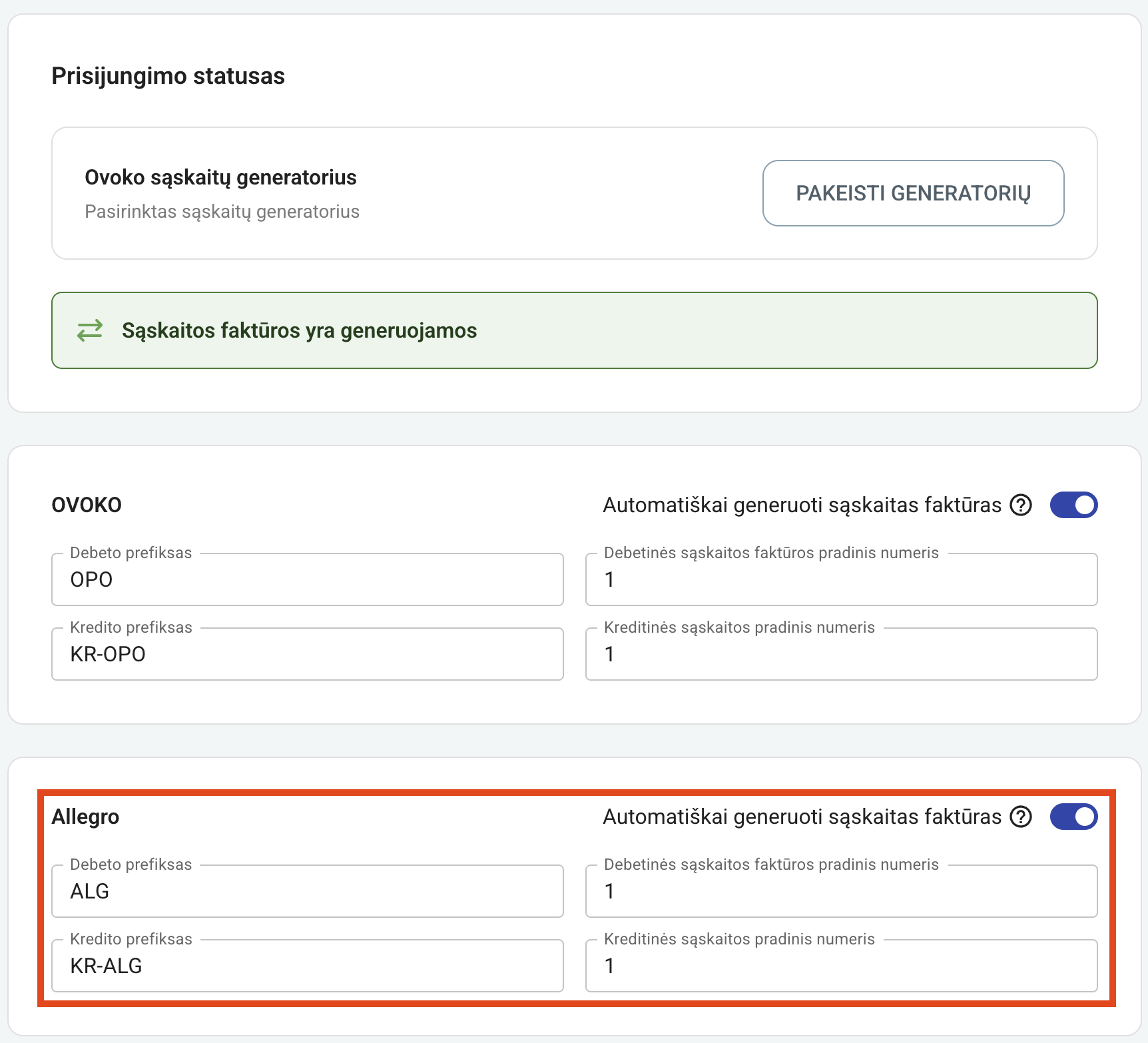Click the OVOKO Kredito prefiksas field with KR-OPO
The width and height of the screenshot is (1148, 1043).
click(308, 654)
